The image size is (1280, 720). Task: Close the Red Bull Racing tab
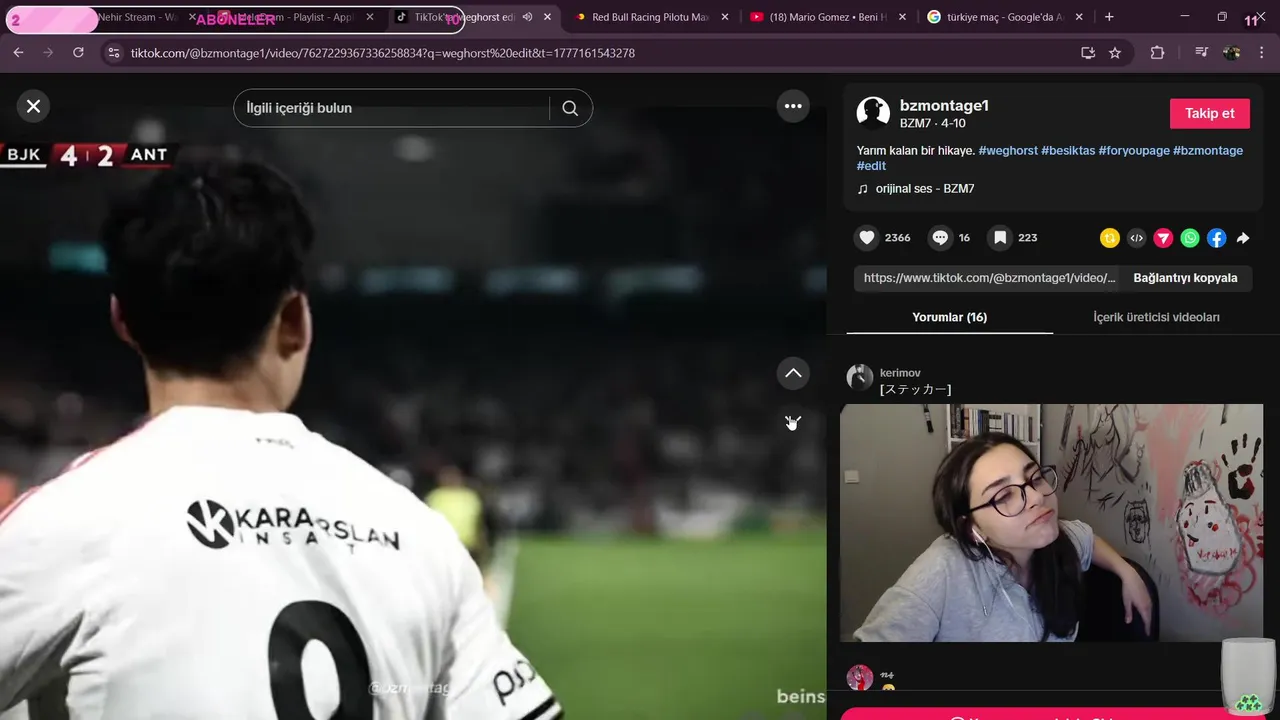725,17
